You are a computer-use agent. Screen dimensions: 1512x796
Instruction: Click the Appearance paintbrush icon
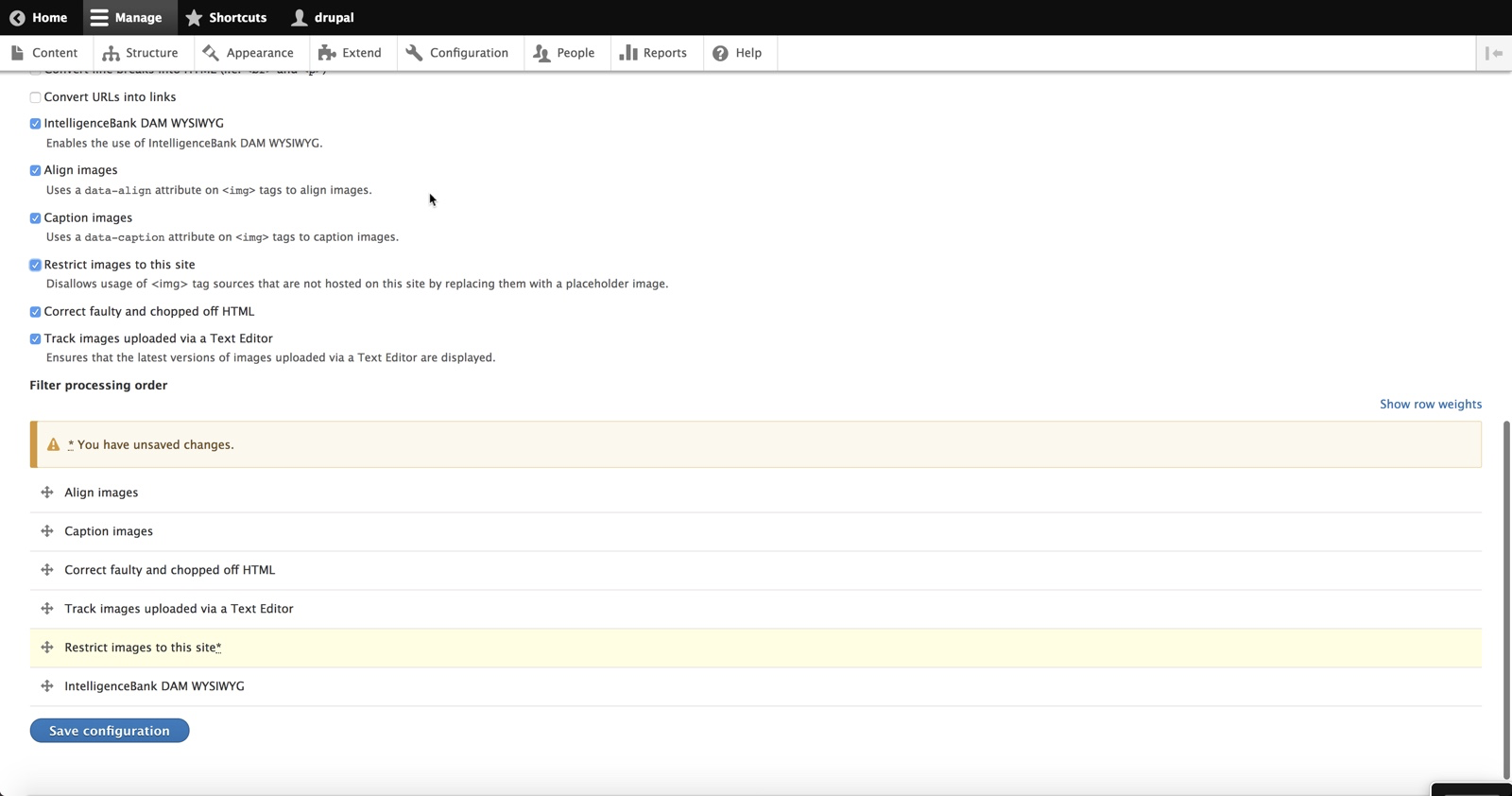211,53
